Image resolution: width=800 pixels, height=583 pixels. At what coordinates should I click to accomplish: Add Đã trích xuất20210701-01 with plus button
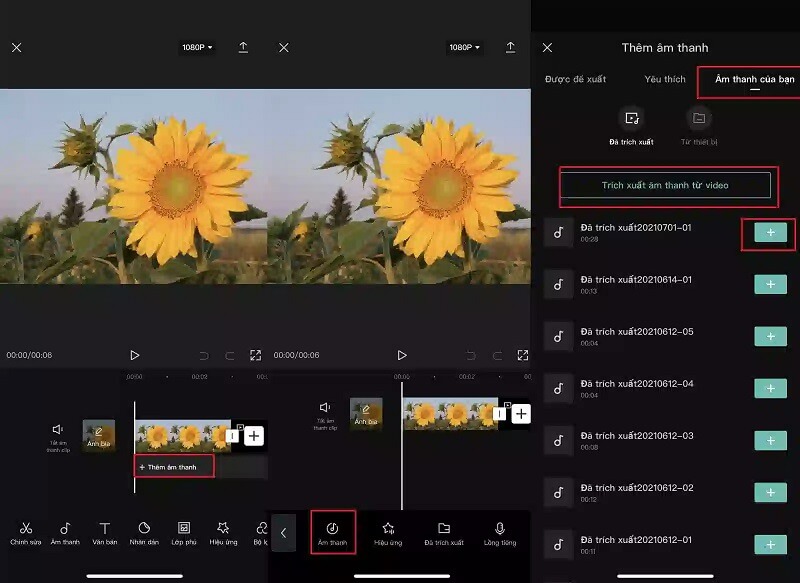[768, 232]
